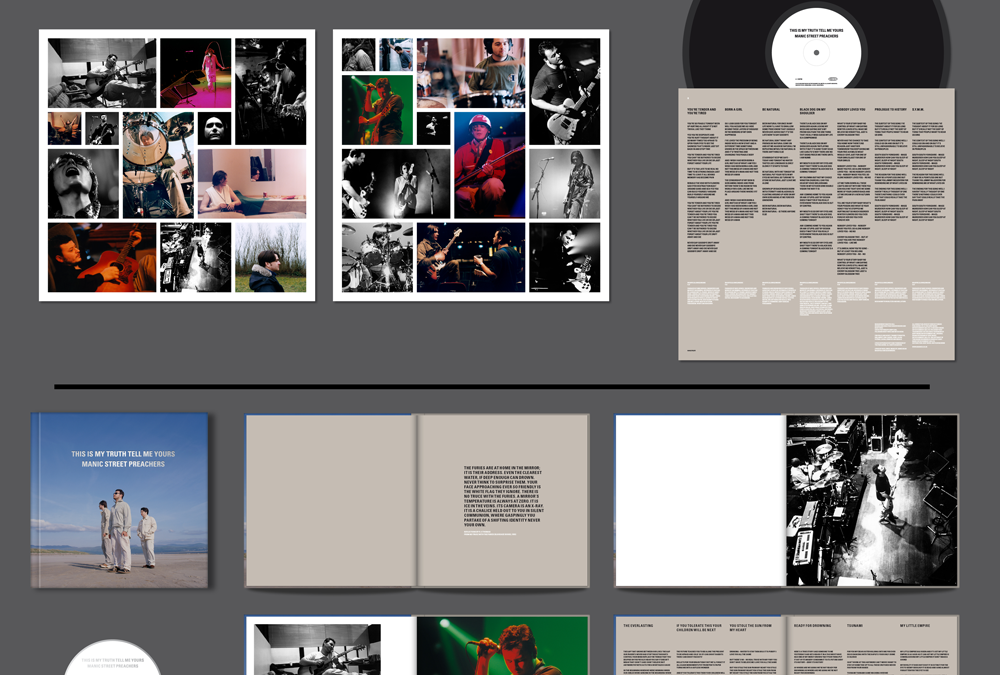Open colour photo of guitarist facing another man

click(x=471, y=257)
